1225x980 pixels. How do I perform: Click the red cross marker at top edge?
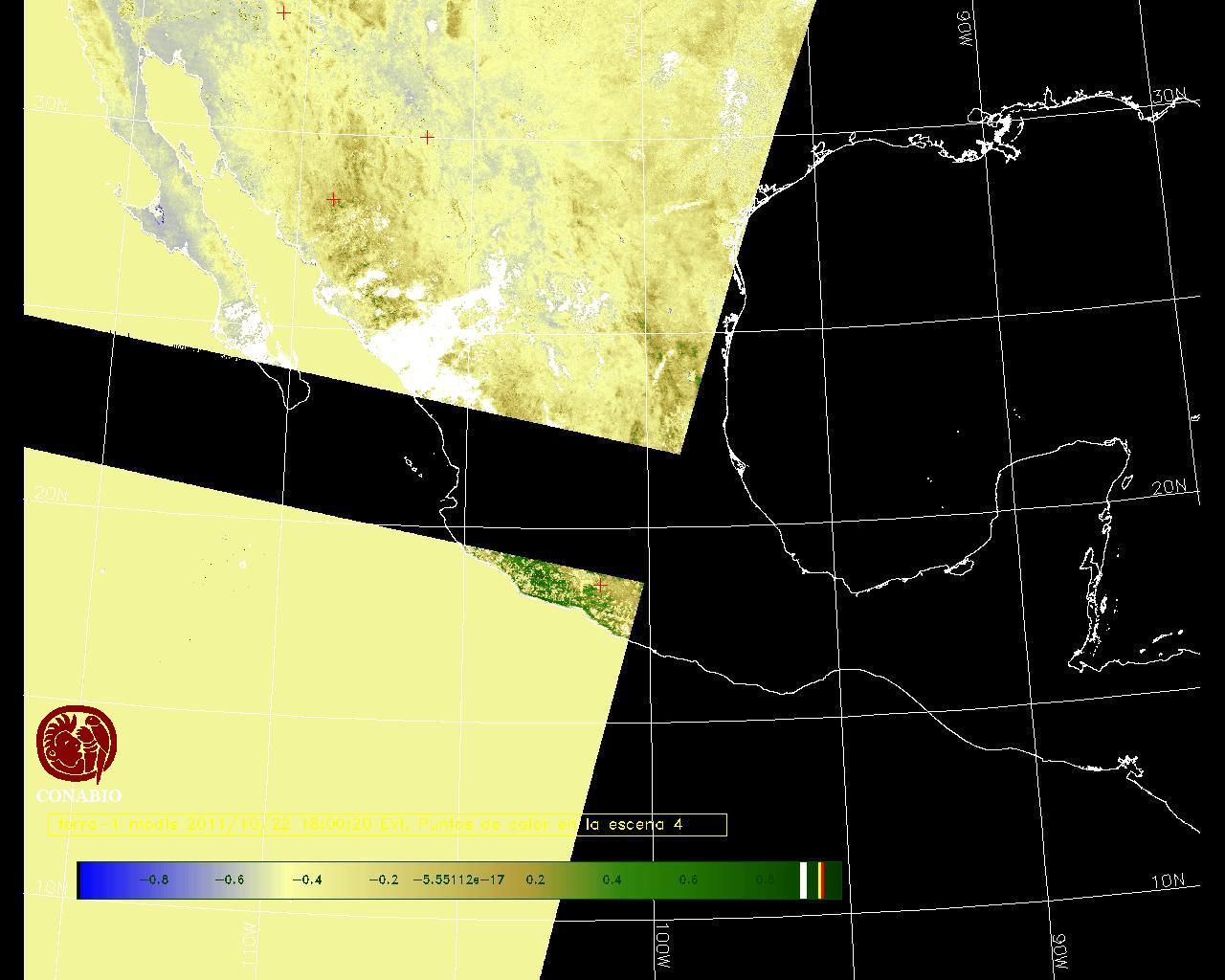(x=283, y=12)
